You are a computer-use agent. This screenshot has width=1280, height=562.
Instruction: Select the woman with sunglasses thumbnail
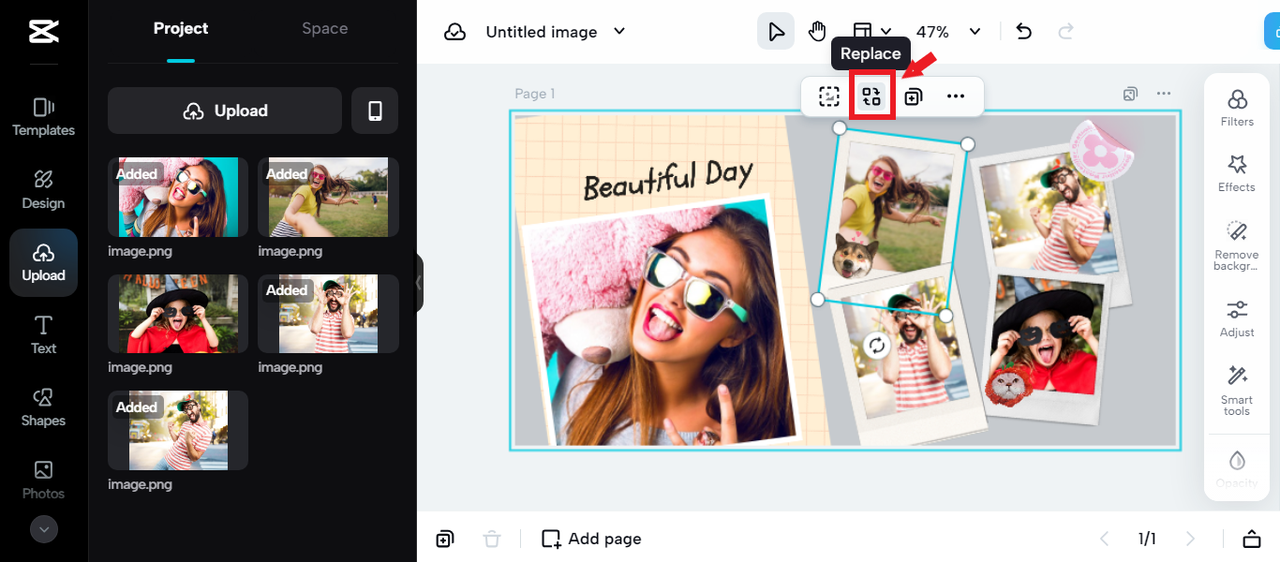178,197
